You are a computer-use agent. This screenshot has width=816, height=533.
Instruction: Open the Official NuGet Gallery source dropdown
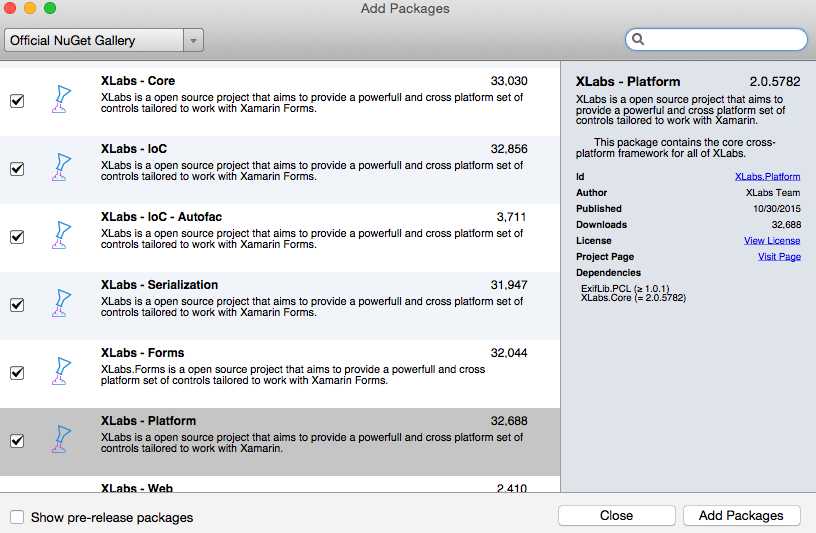coord(104,40)
